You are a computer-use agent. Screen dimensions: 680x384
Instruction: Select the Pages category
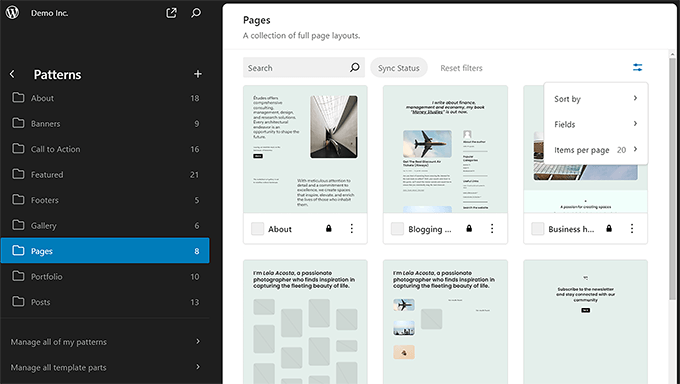105,250
